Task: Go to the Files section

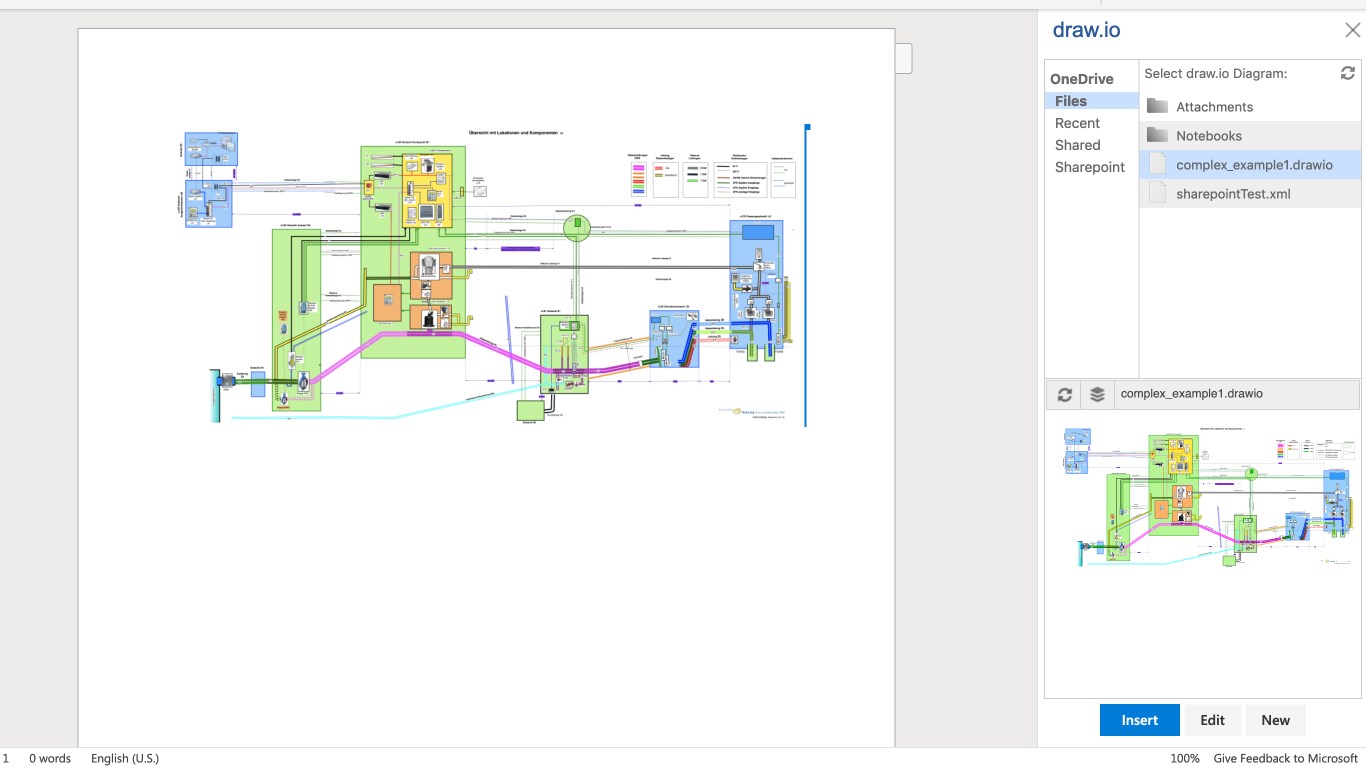Action: [1070, 101]
